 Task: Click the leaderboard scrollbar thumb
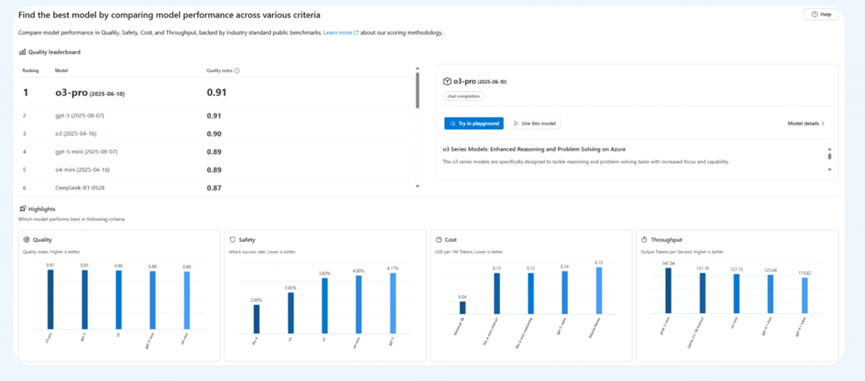(417, 90)
